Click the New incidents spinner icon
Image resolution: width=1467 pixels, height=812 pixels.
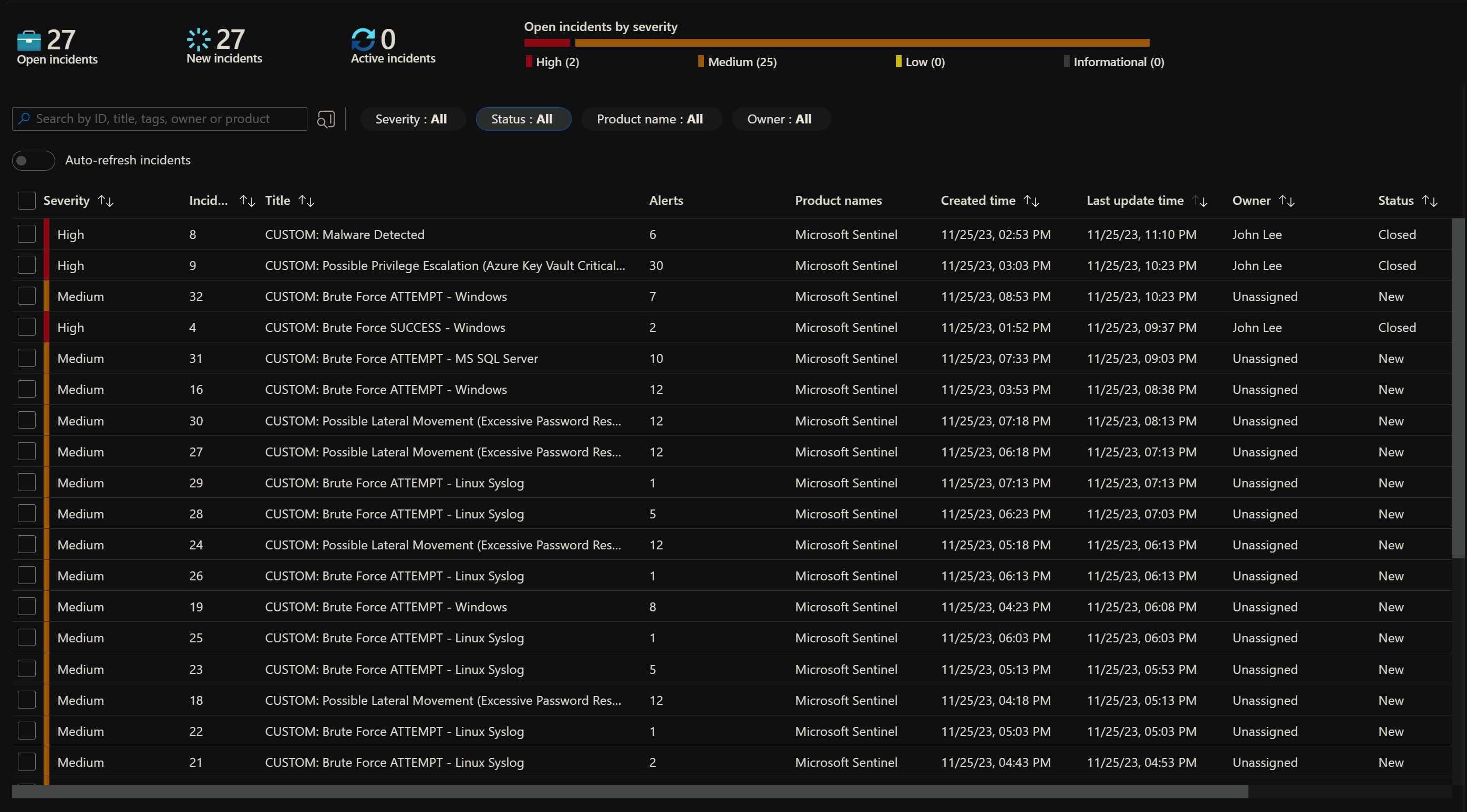point(198,39)
